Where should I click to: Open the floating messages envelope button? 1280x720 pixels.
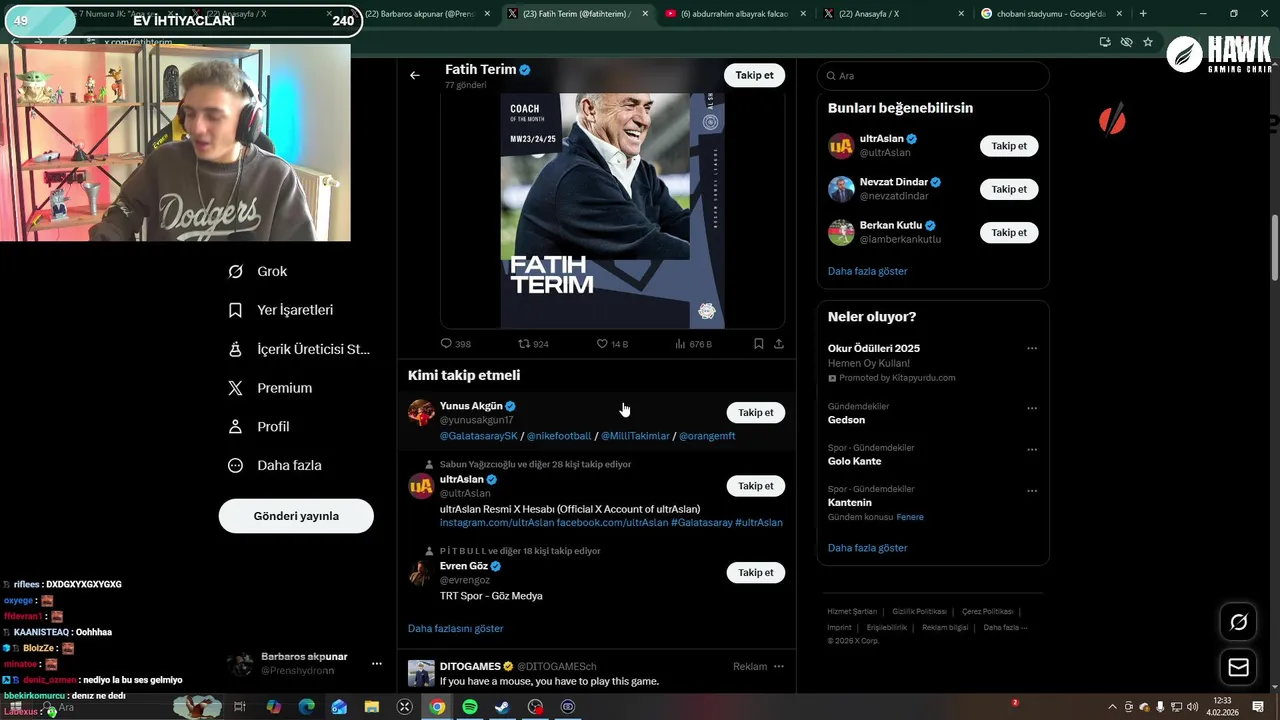[1239, 667]
